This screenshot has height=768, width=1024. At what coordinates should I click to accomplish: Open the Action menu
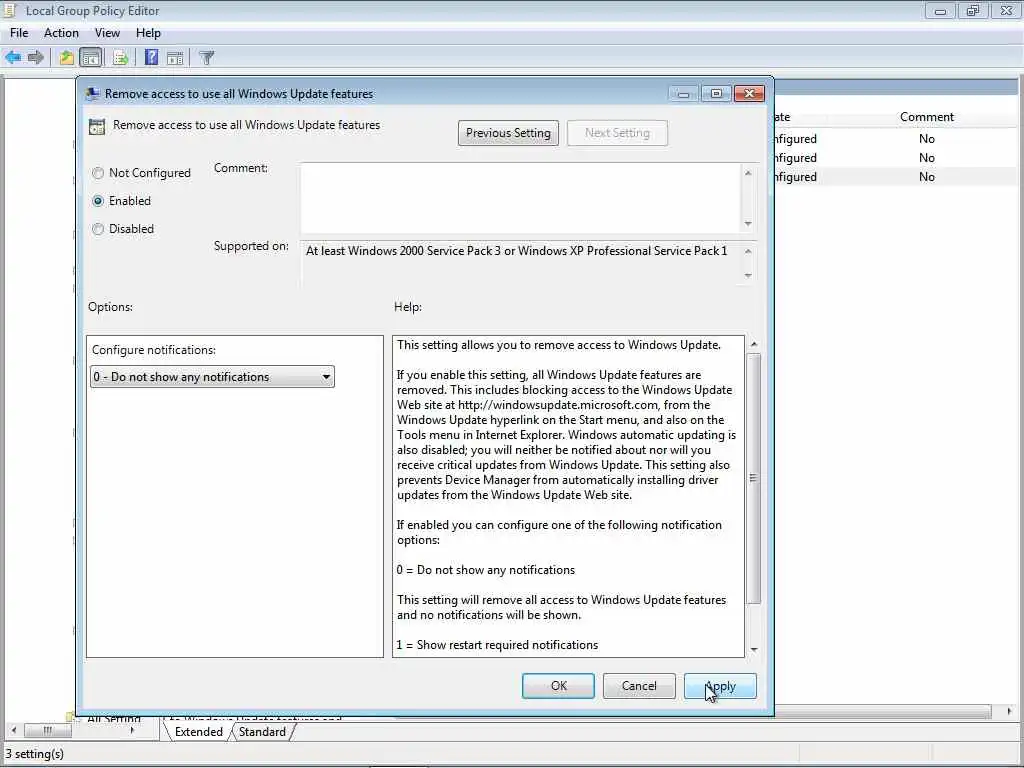61,33
